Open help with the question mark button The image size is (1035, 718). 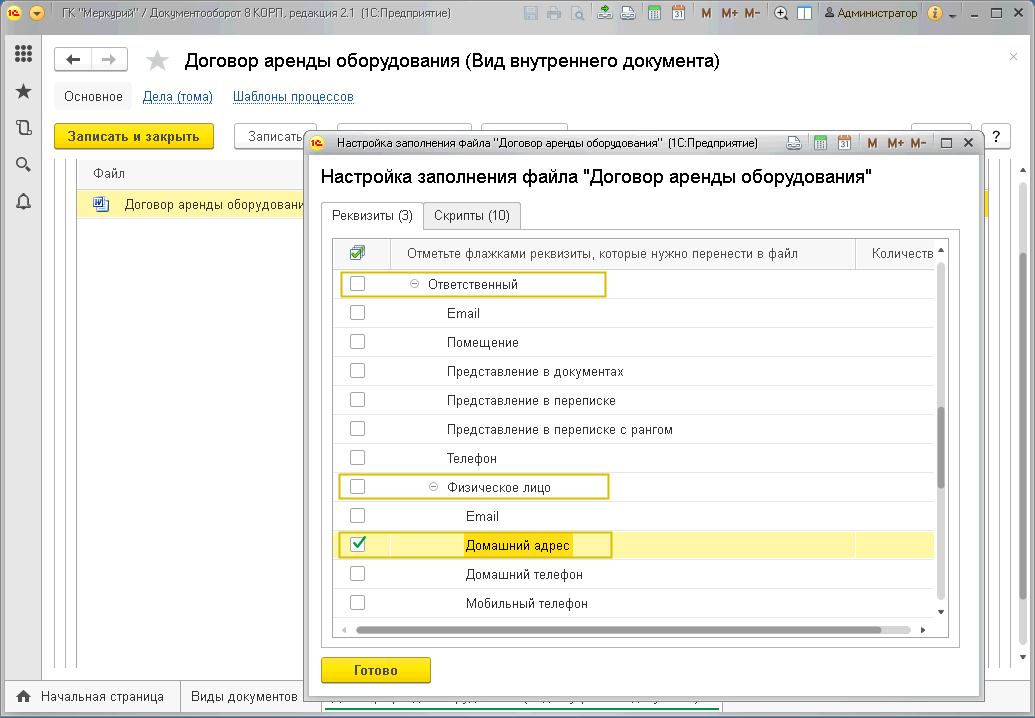click(x=996, y=137)
